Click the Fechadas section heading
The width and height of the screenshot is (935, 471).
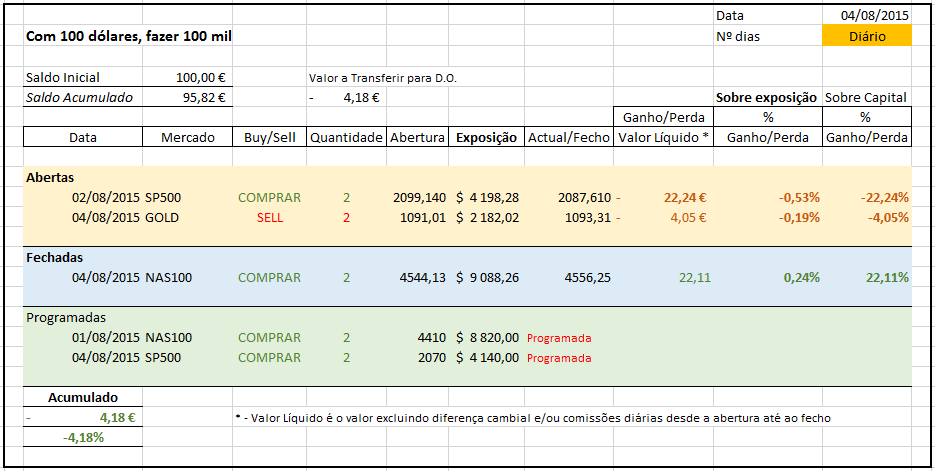pos(55,257)
